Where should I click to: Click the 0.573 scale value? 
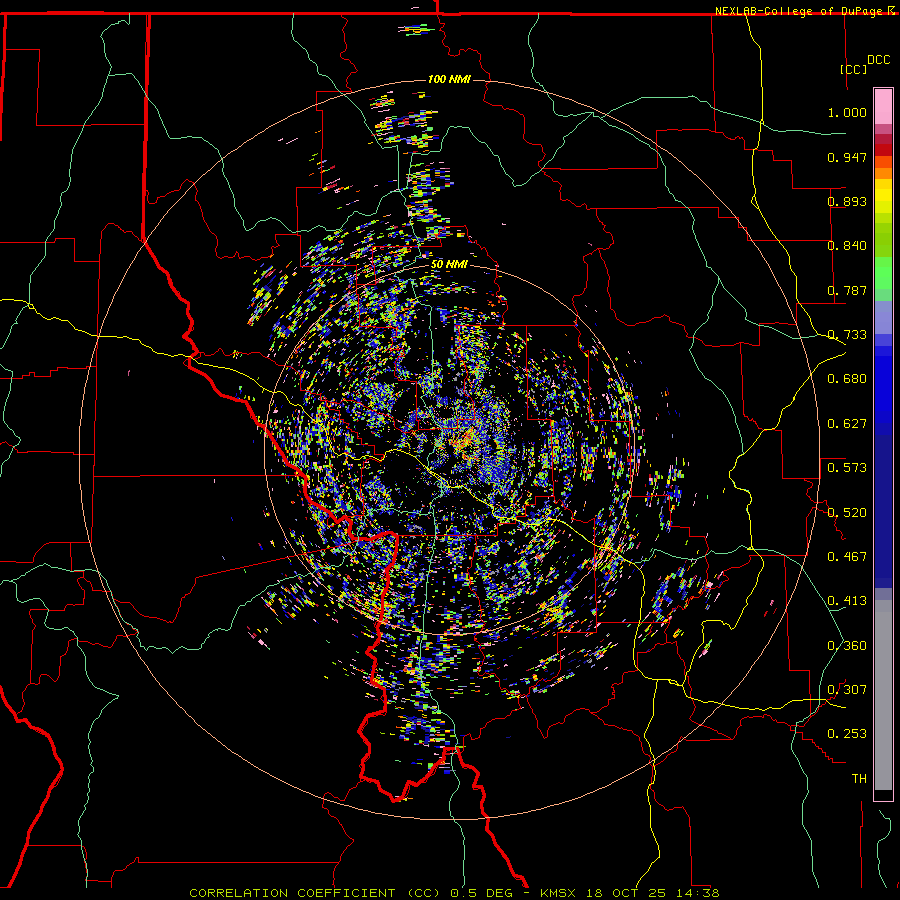point(847,468)
